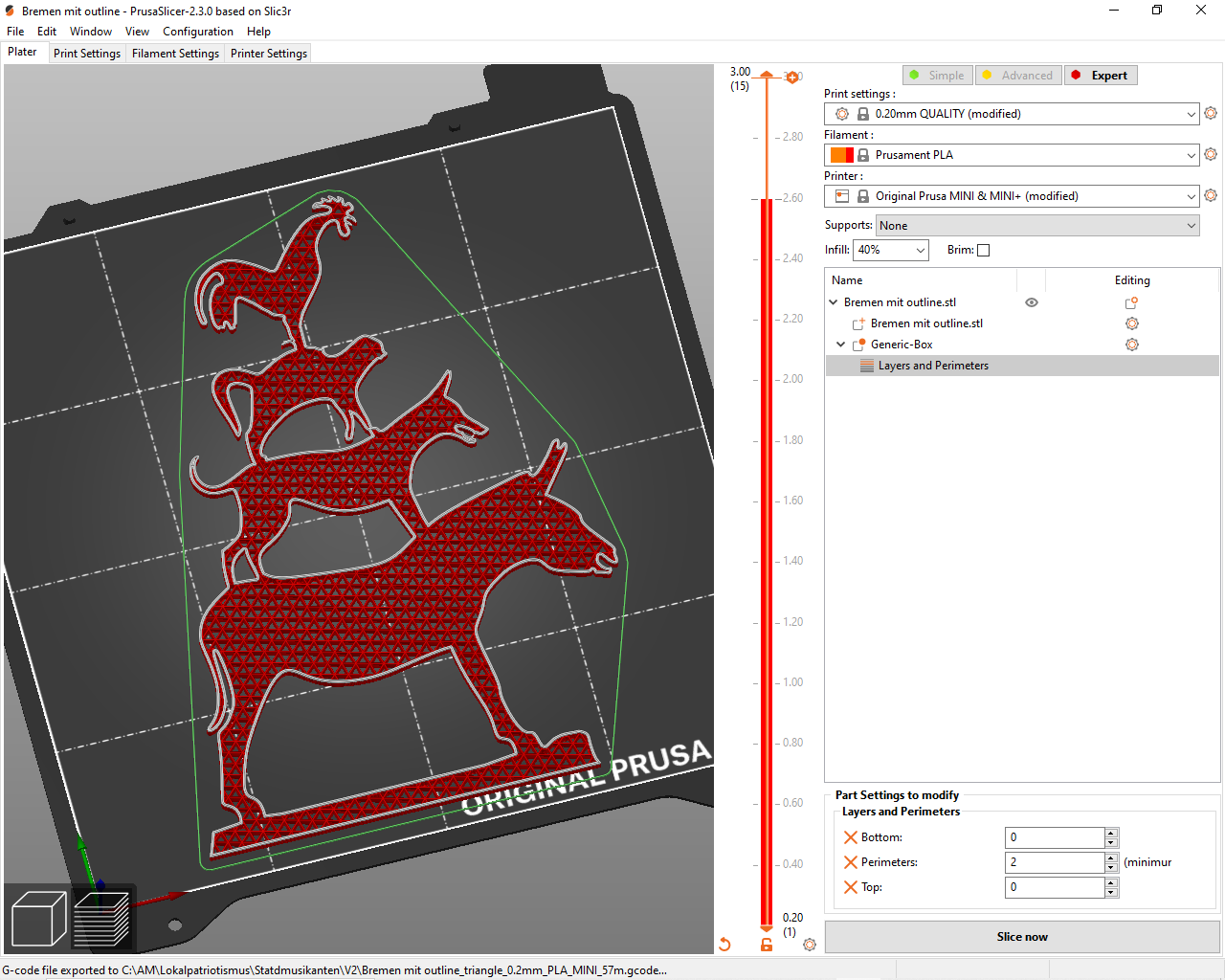Open the Help menu

point(258,32)
